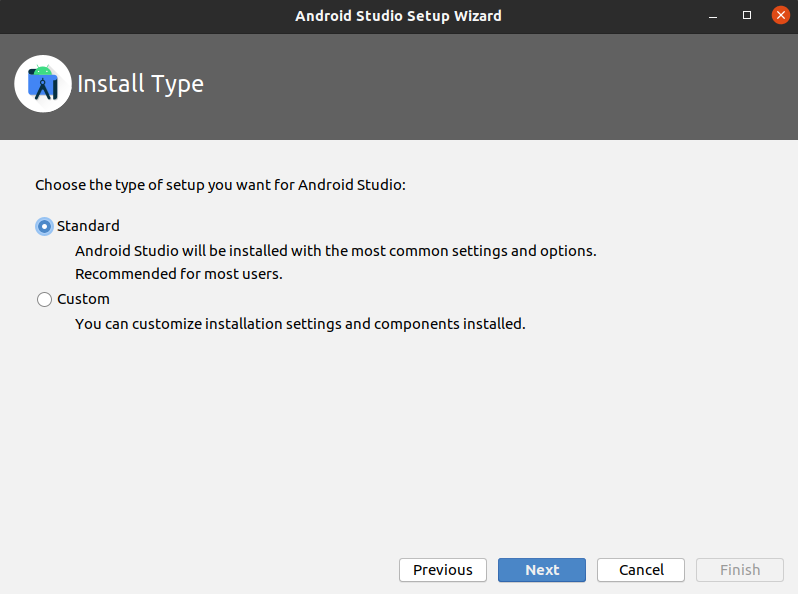Click 'Android Studio will be installed' description line
The height and width of the screenshot is (594, 798).
coord(336,251)
